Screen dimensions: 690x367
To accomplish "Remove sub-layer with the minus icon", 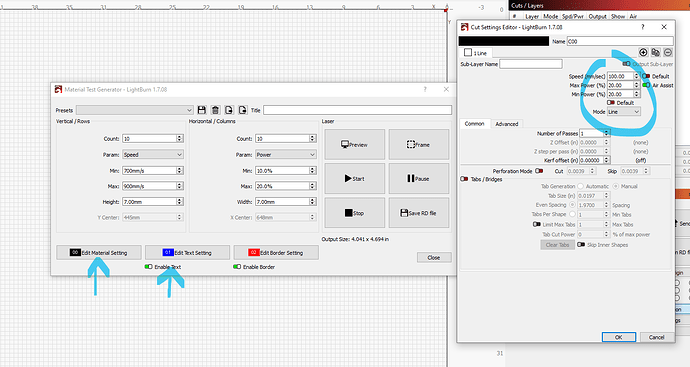I will [668, 52].
